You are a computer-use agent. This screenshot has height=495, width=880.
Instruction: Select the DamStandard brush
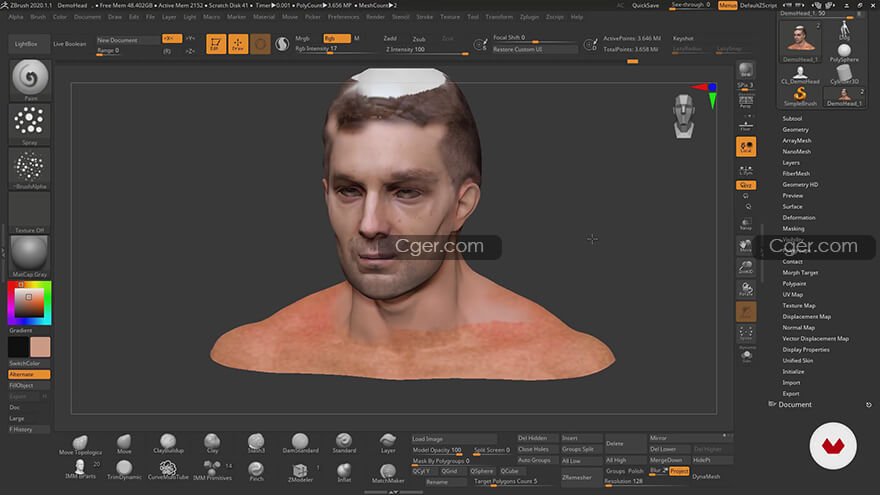(300, 443)
